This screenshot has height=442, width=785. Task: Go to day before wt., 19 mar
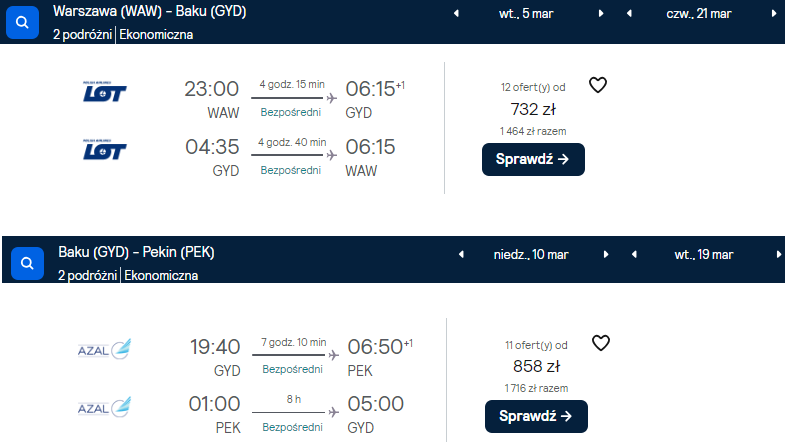[634, 254]
